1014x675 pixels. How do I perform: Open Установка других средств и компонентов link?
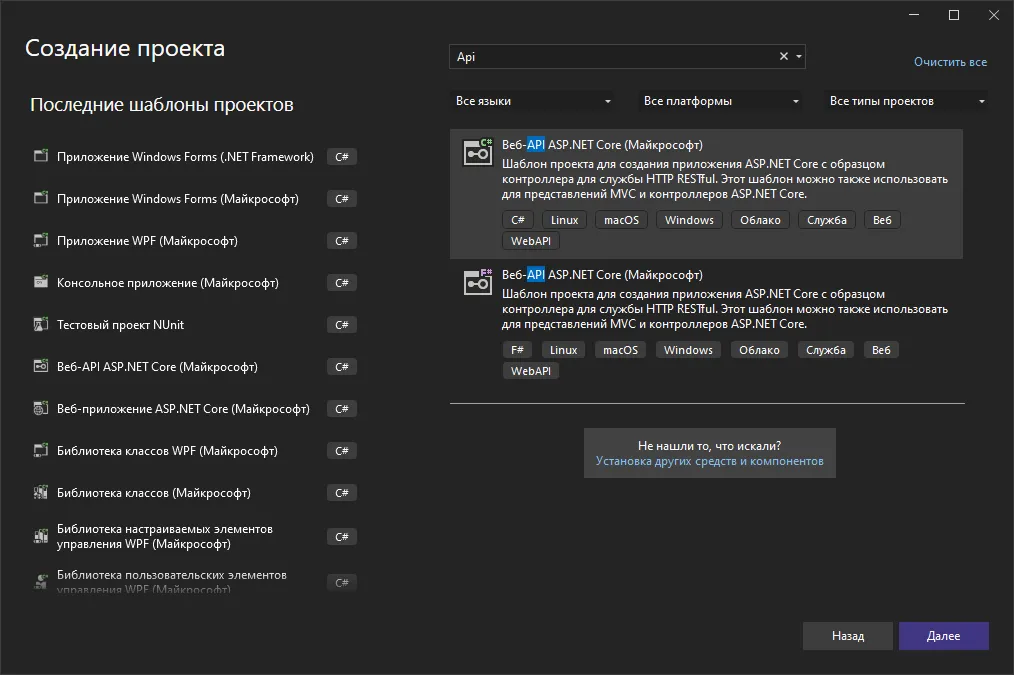709,461
